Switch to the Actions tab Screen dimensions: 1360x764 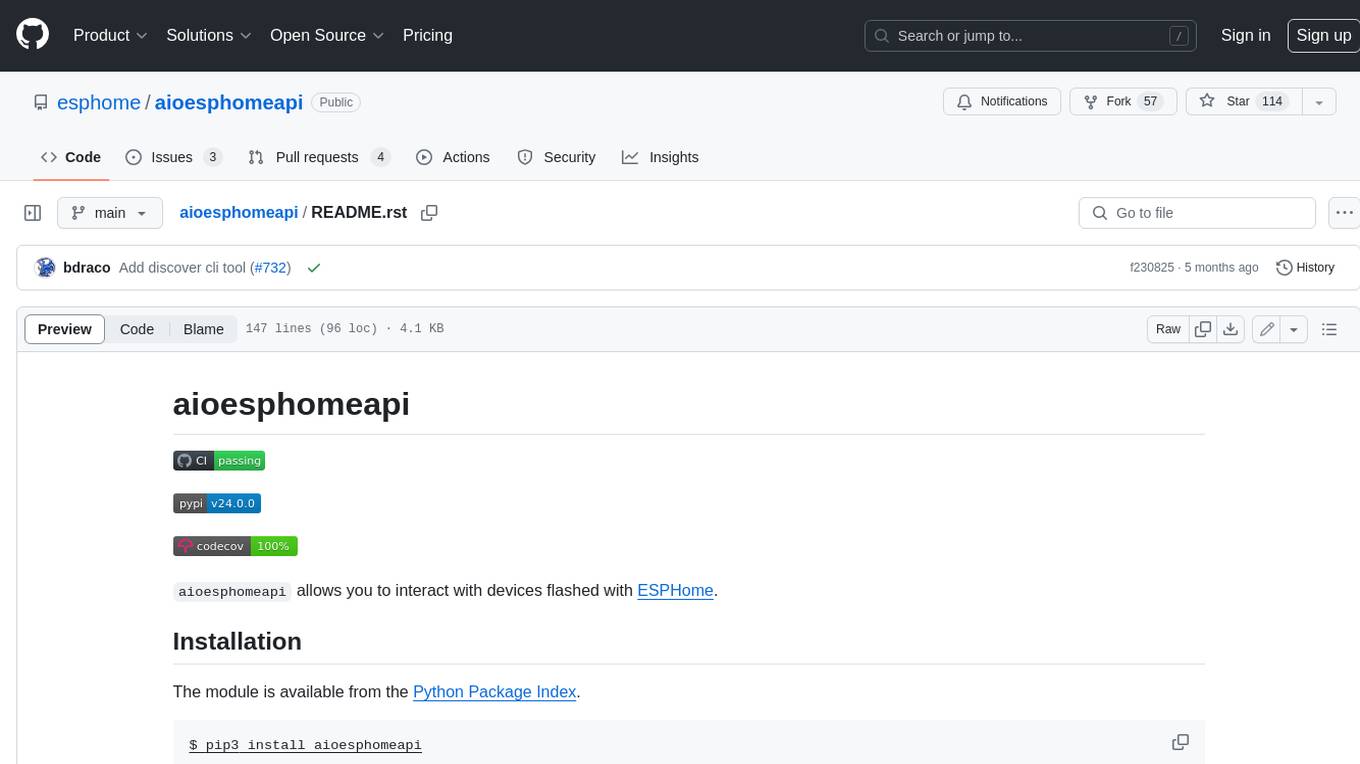453,157
